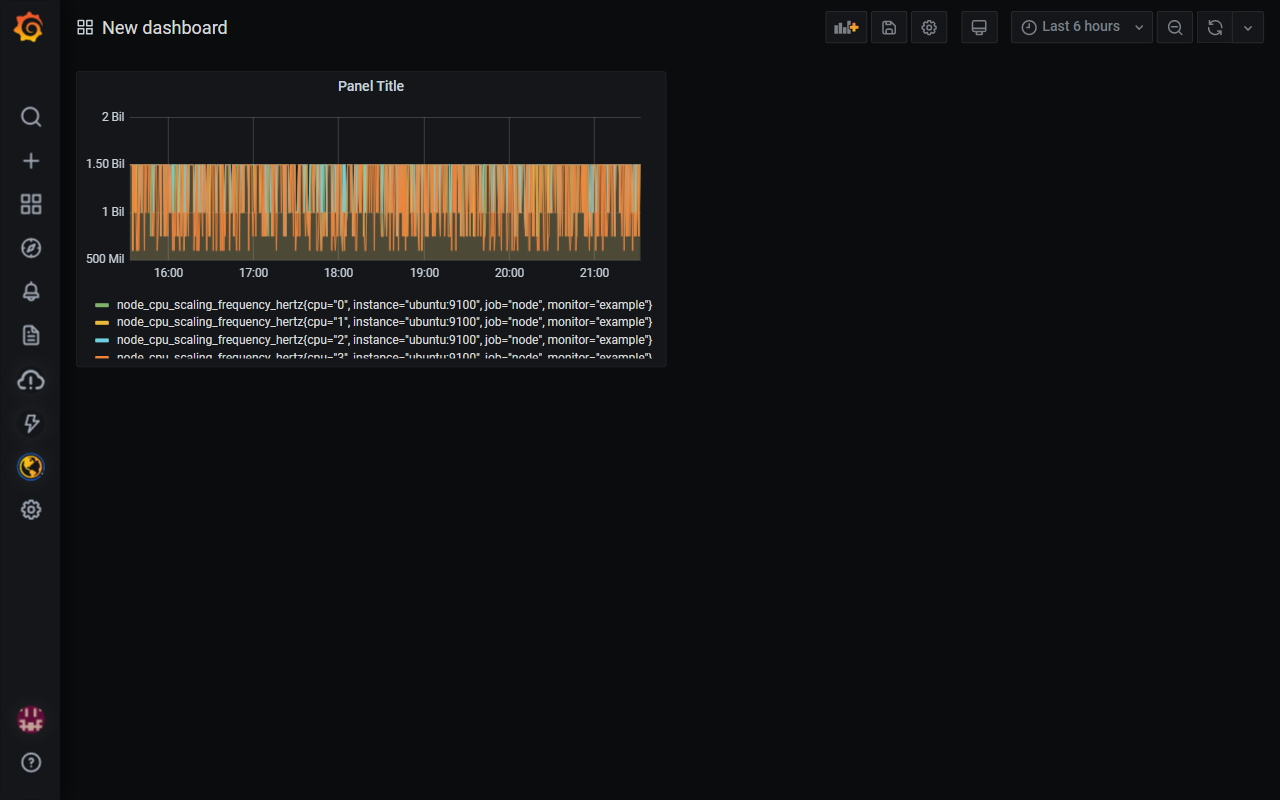Click the Add panel toolbar icon

(x=846, y=27)
